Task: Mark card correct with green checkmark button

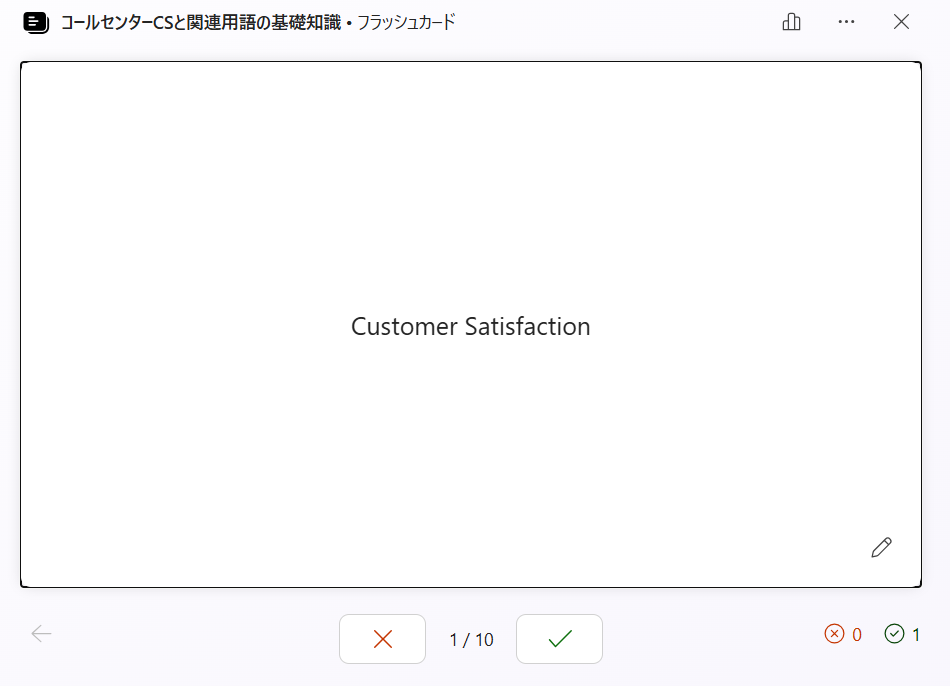Action: [559, 639]
